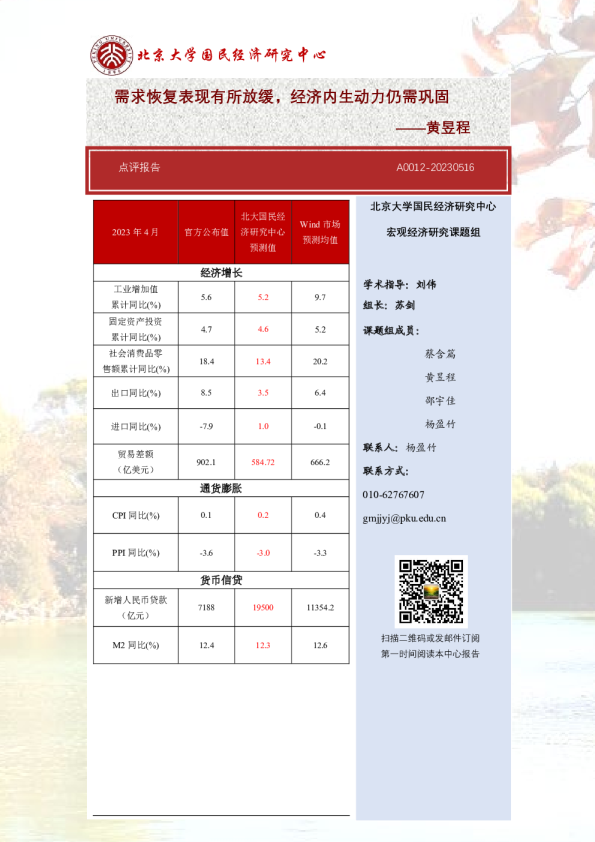Click the 2023年4月 table header cell
595x842 pixels.
[135, 232]
